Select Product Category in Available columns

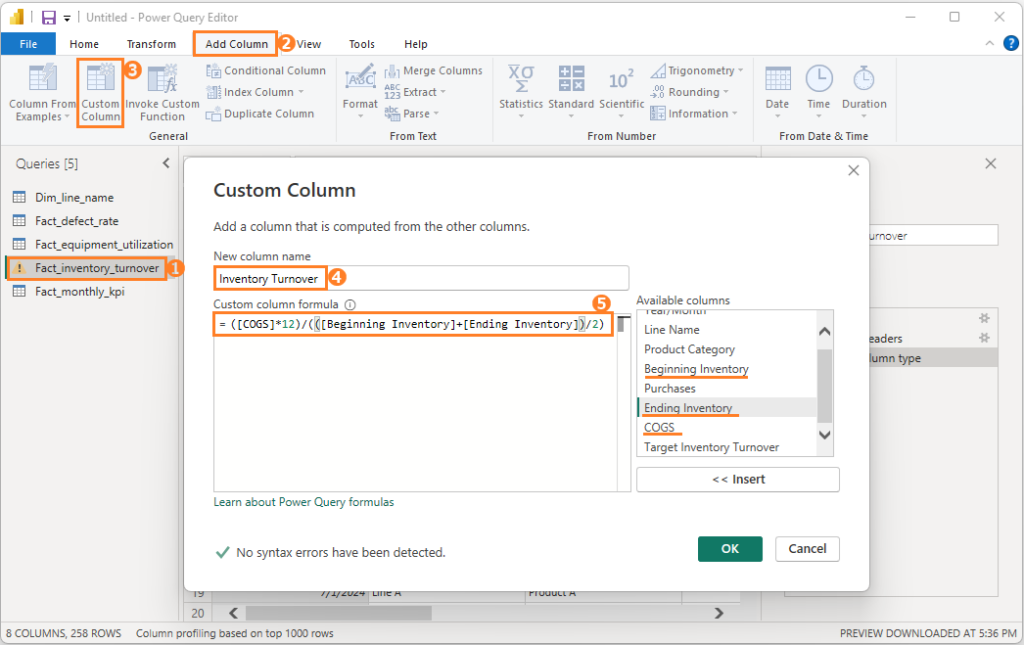coord(689,349)
